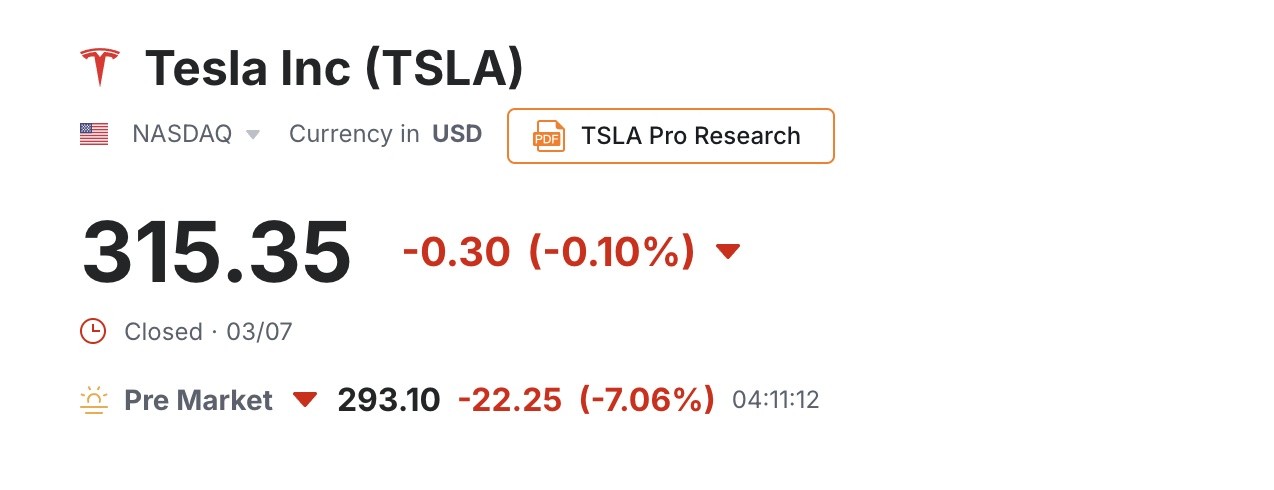Click the -0.30 price change value
1274x490 pixels.
pyautogui.click(x=456, y=252)
